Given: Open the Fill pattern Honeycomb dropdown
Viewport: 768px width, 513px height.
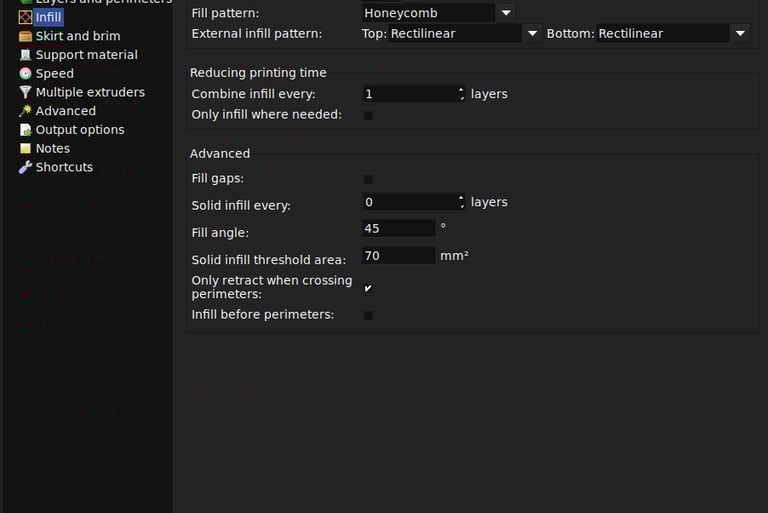Looking at the screenshot, I should click(506, 13).
